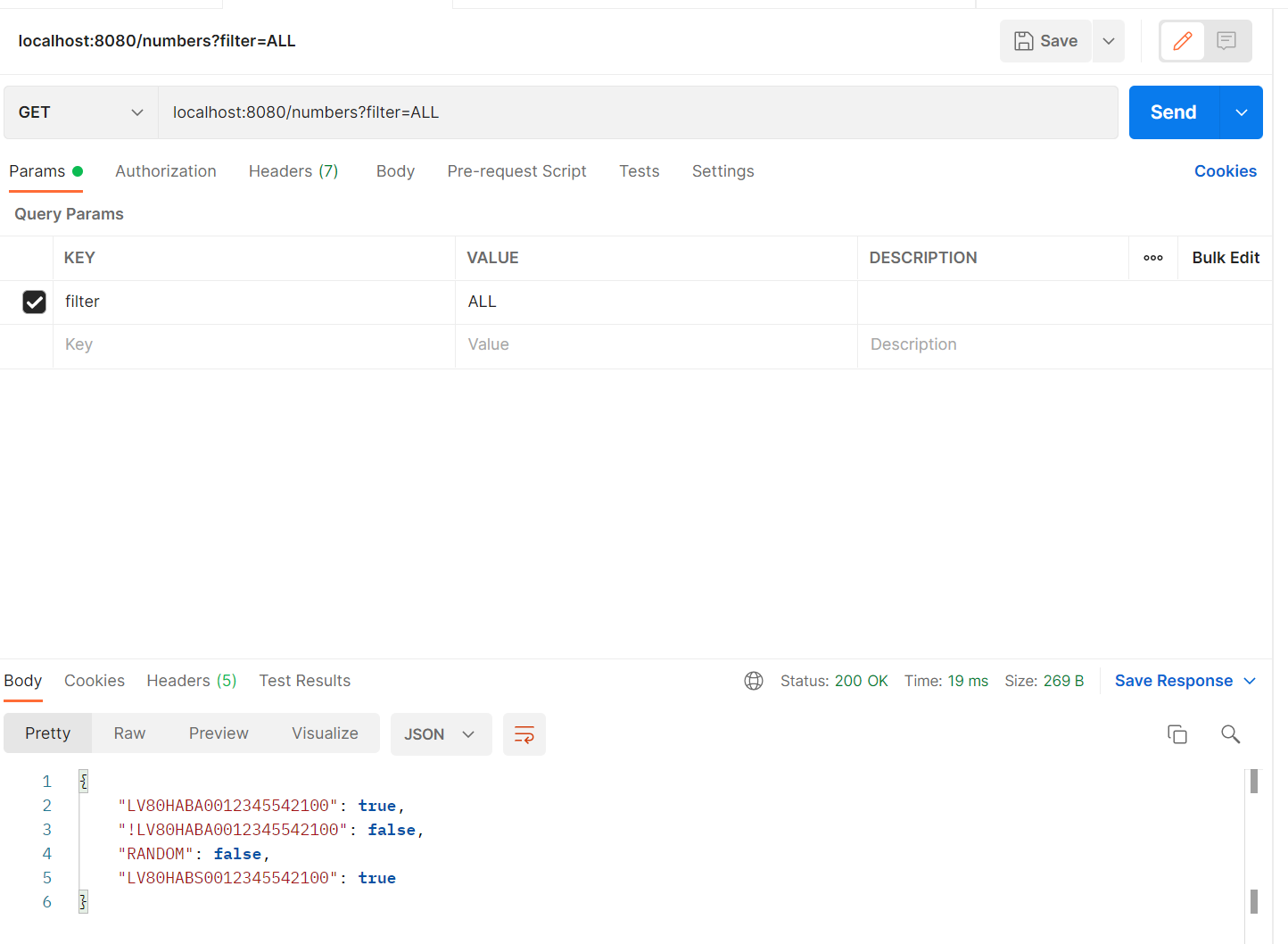
Task: Switch to Raw view
Action: point(129,733)
